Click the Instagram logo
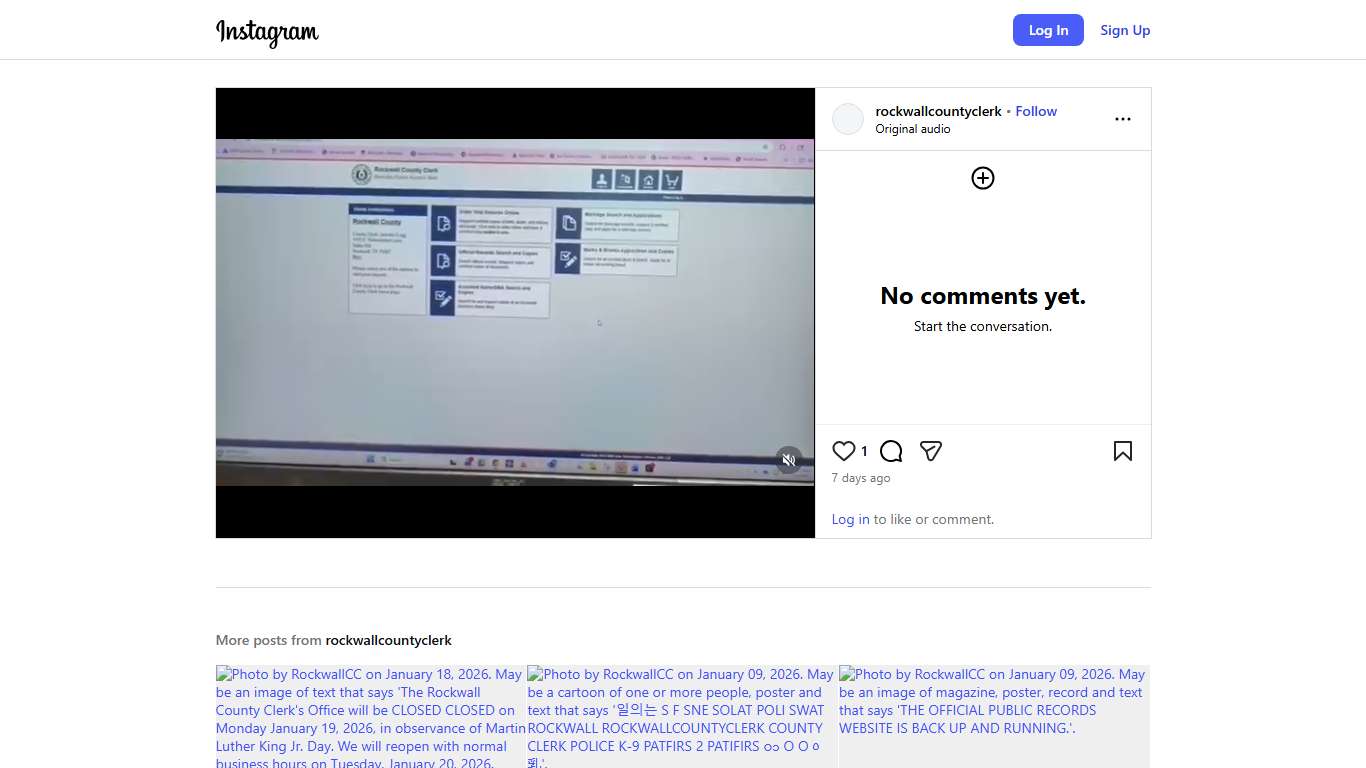The height and width of the screenshot is (768, 1366). point(267,31)
